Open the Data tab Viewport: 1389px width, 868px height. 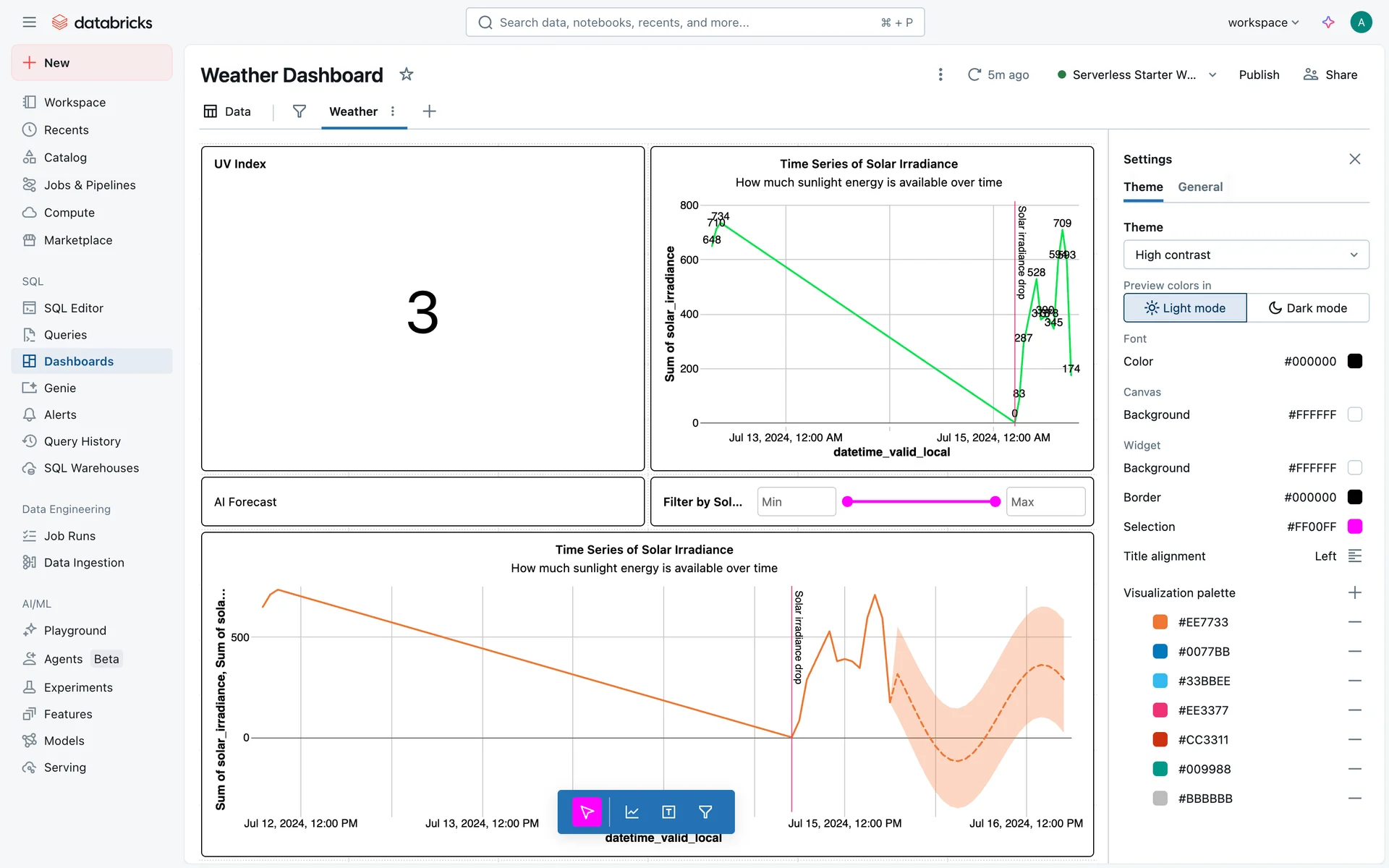pyautogui.click(x=228, y=111)
